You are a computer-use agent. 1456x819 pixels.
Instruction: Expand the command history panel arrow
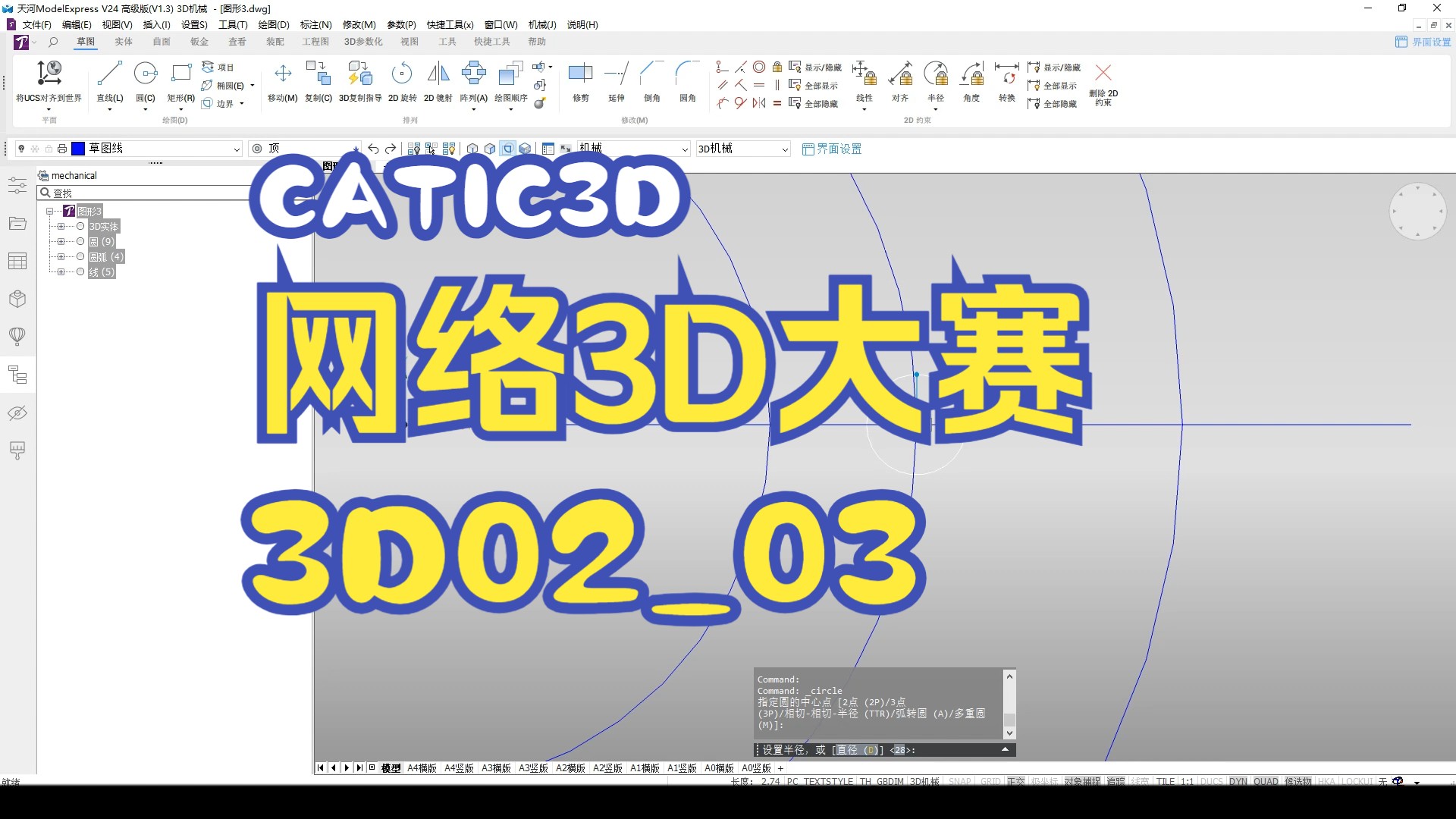point(1005,750)
